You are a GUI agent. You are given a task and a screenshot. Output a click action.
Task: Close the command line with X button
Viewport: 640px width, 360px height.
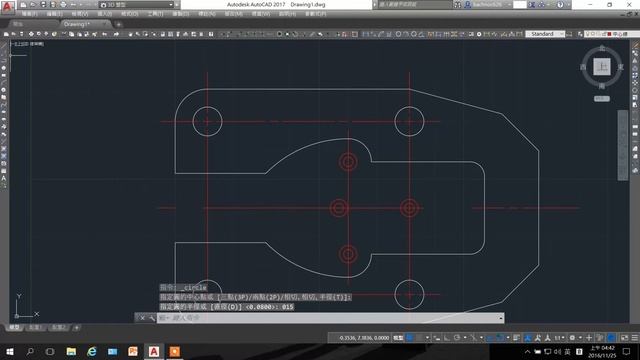(x=142, y=318)
